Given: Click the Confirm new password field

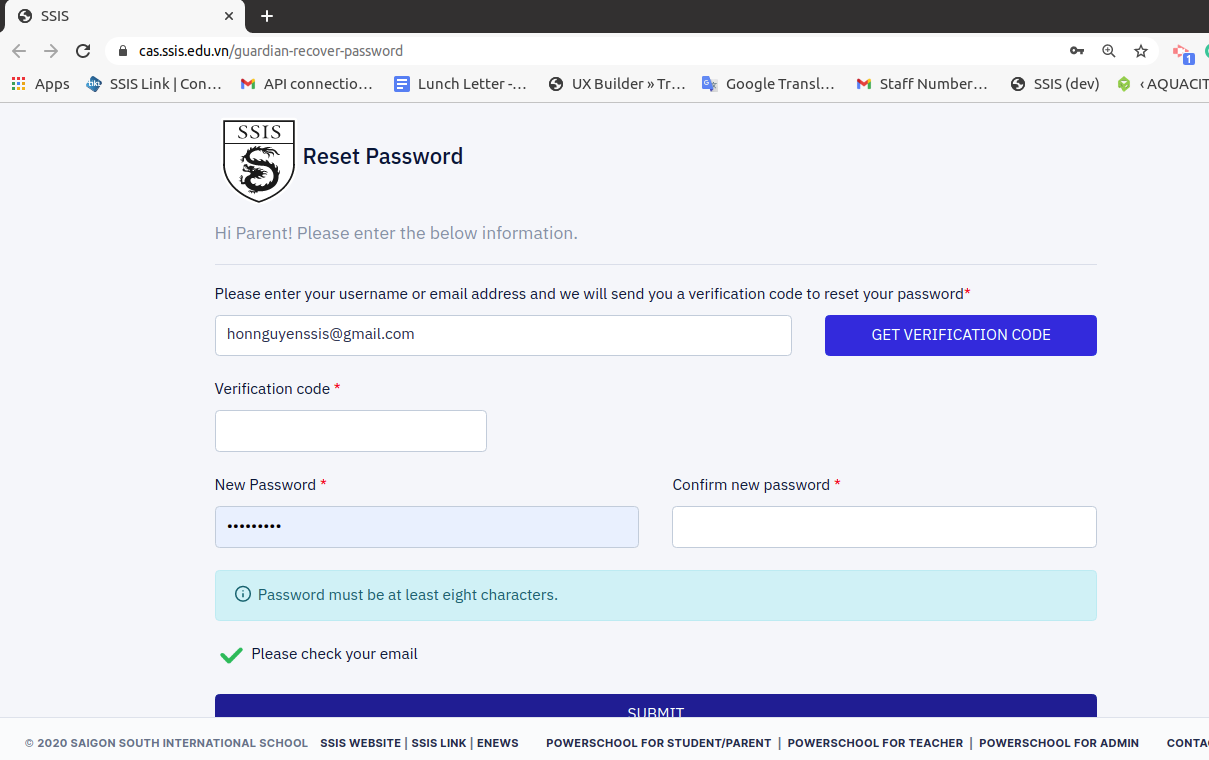Looking at the screenshot, I should (x=884, y=527).
